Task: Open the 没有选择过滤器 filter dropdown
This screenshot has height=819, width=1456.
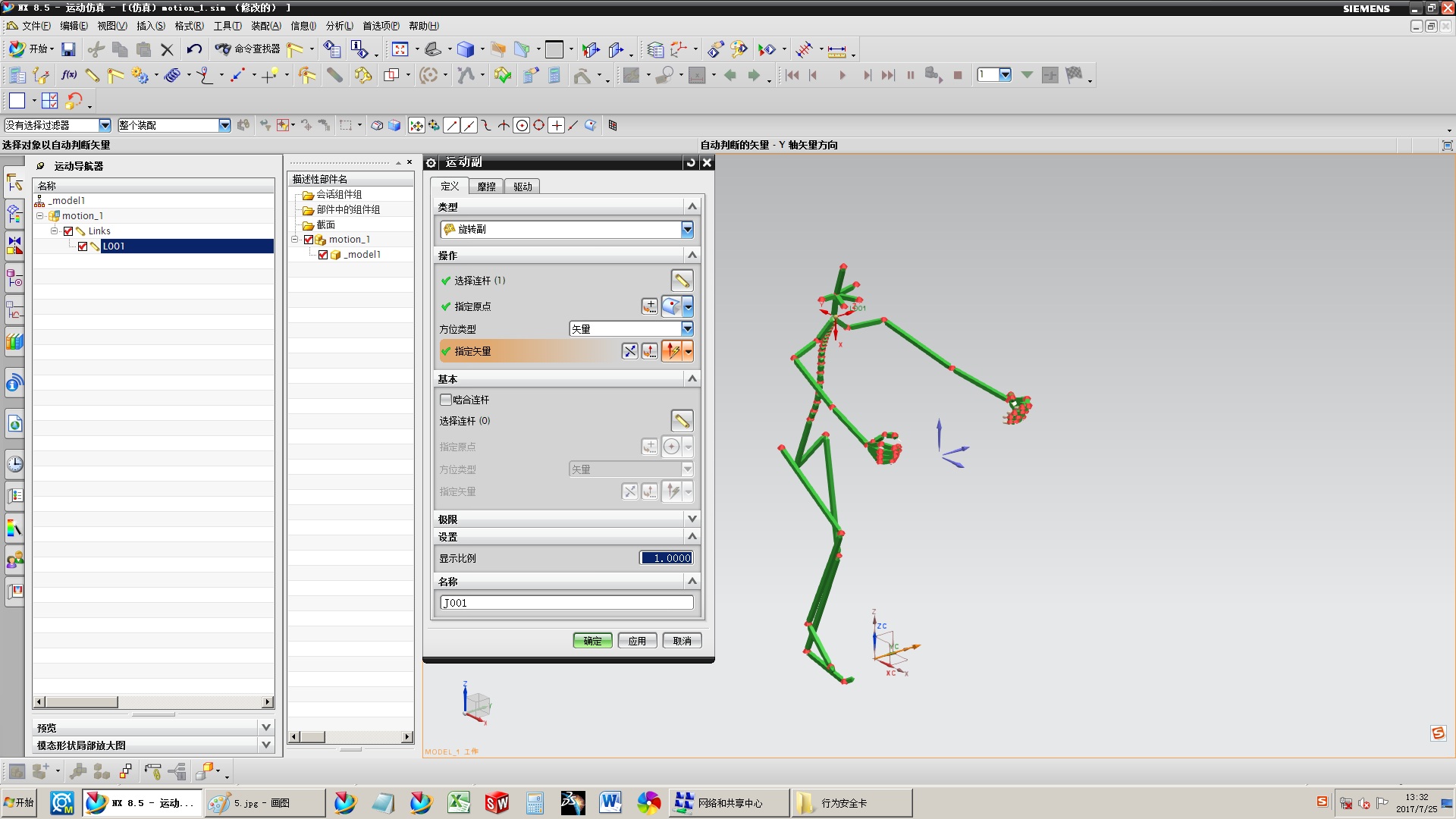Action: coord(105,125)
